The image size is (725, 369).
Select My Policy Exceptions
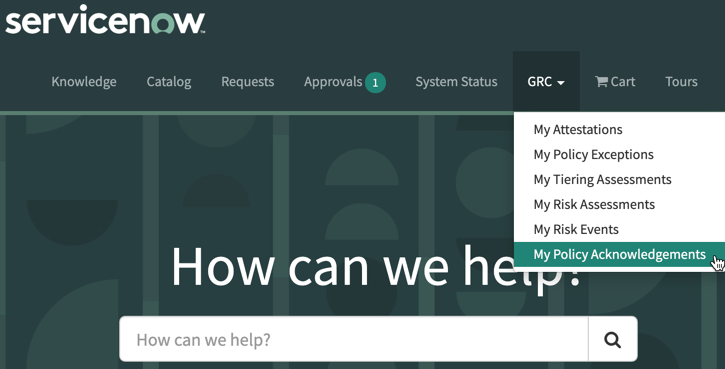pos(593,154)
